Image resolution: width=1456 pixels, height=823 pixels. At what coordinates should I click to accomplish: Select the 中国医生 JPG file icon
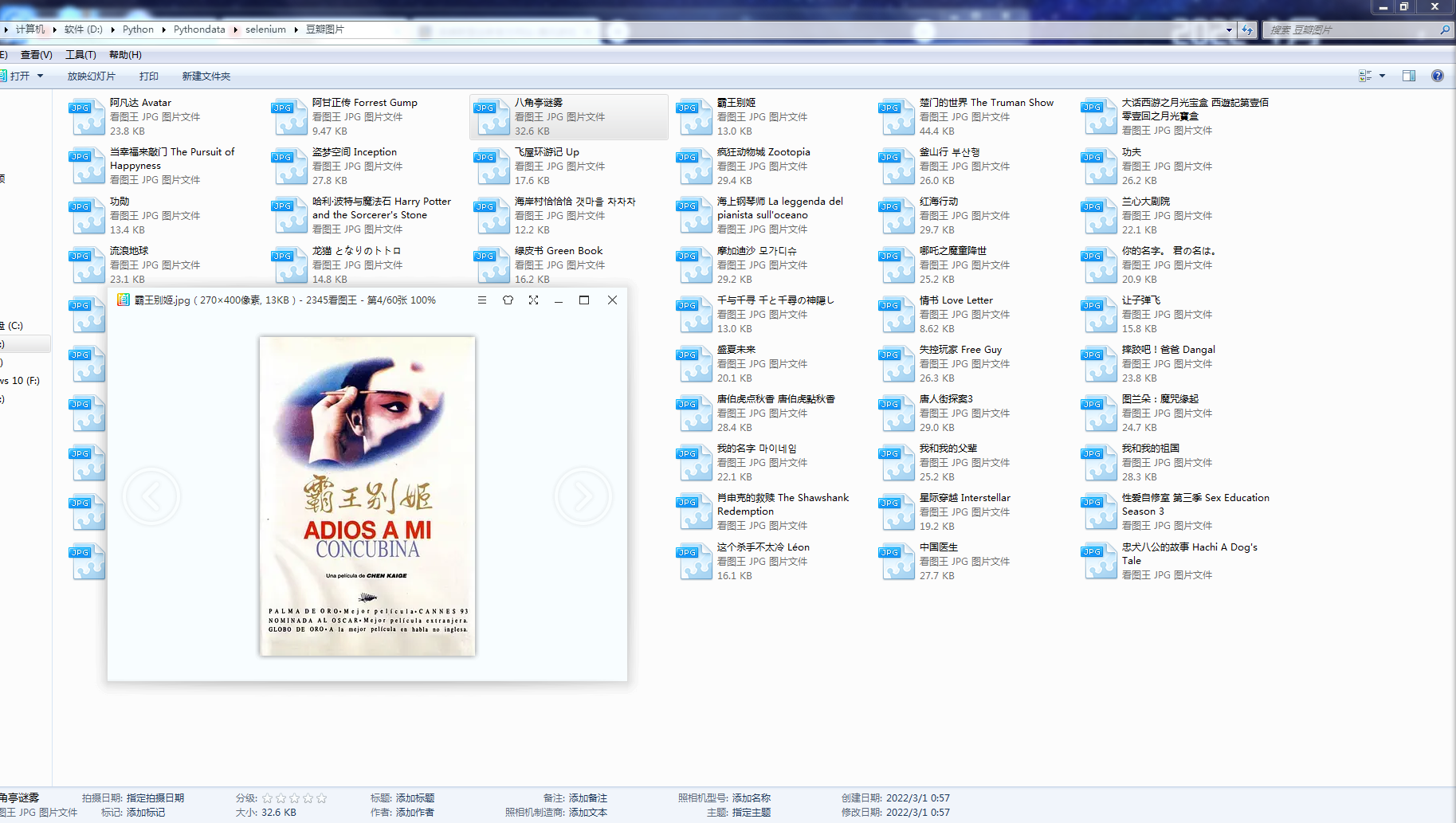coord(897,562)
